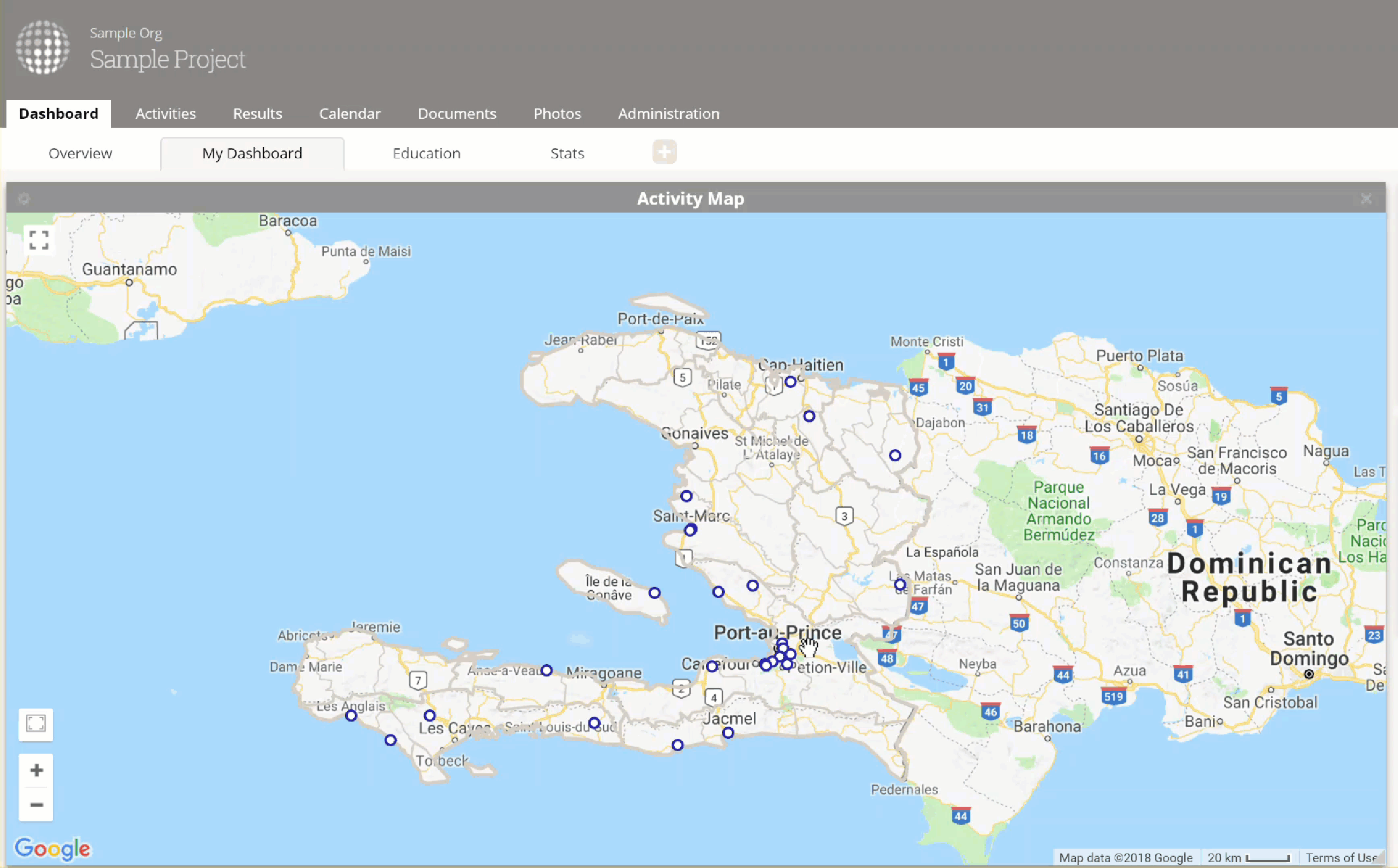
Task: Click the fit-to-bounds map extent icon
Action: pyautogui.click(x=35, y=724)
